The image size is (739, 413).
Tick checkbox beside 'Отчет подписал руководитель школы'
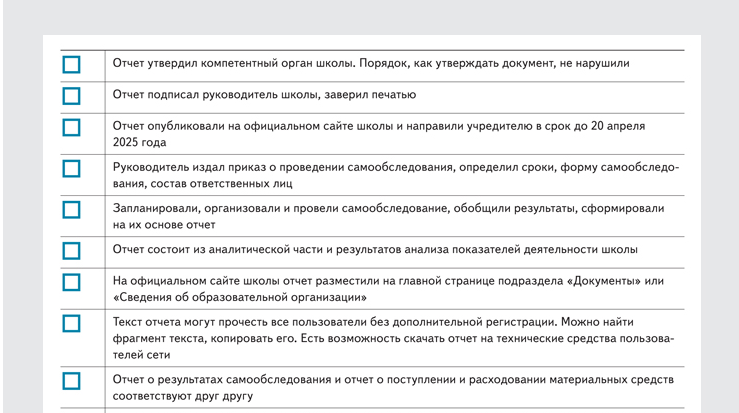71,96
